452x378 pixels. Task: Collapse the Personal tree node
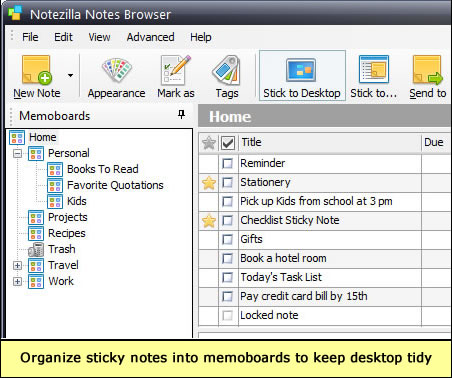(x=17, y=154)
